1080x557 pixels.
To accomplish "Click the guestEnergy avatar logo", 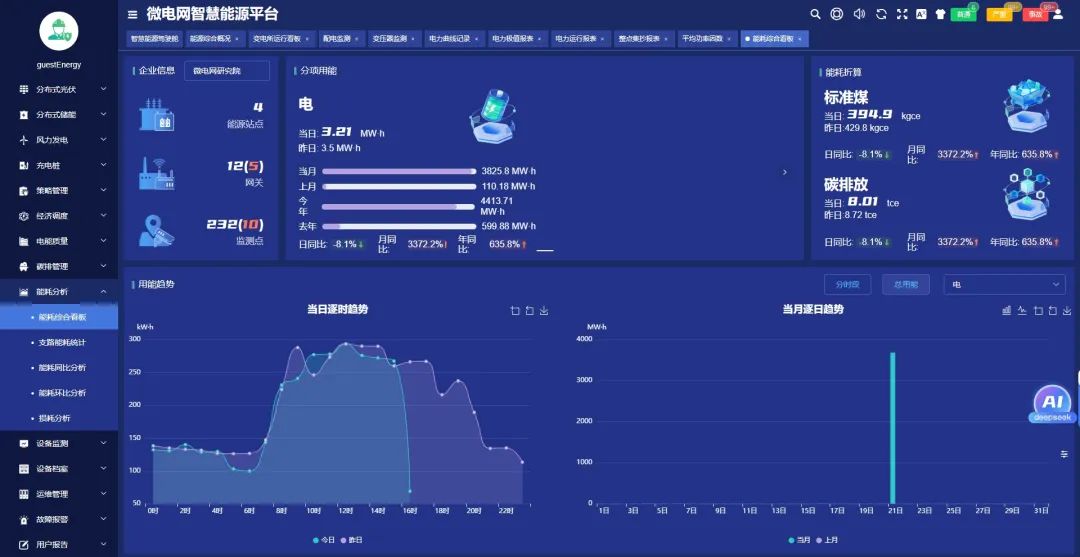I will click(x=59, y=30).
